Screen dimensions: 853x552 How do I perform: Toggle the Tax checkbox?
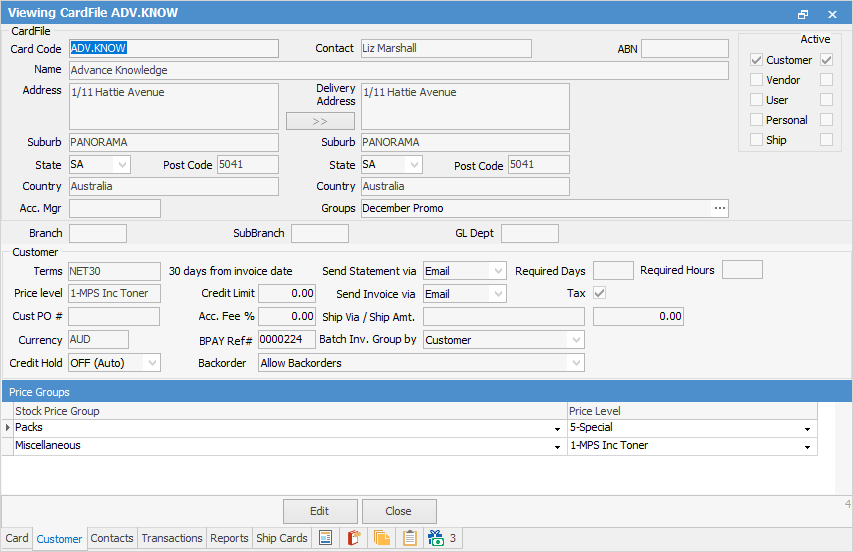point(599,293)
